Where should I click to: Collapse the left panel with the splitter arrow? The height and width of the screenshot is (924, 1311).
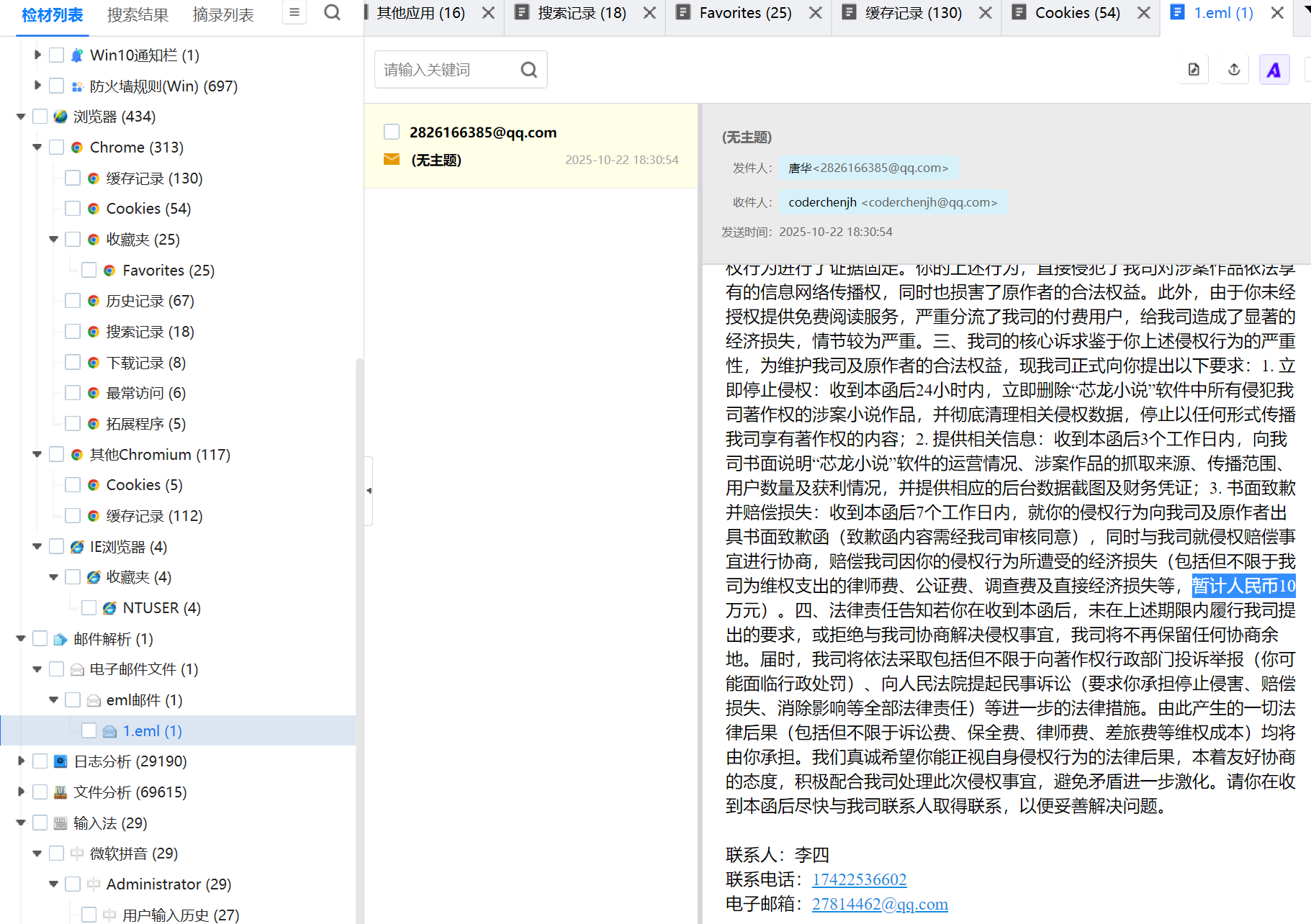pos(369,491)
